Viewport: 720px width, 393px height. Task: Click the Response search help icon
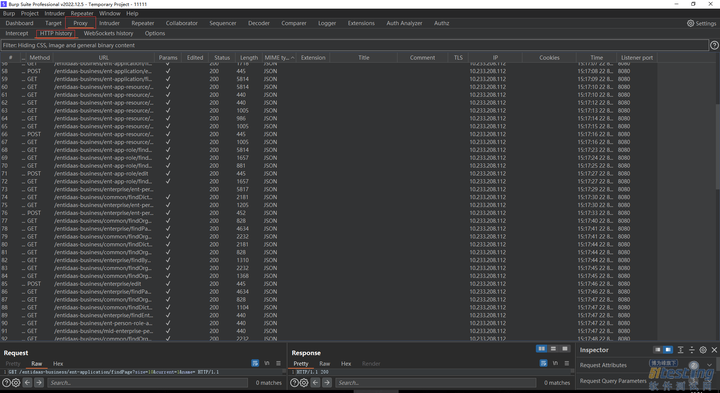[294, 382]
